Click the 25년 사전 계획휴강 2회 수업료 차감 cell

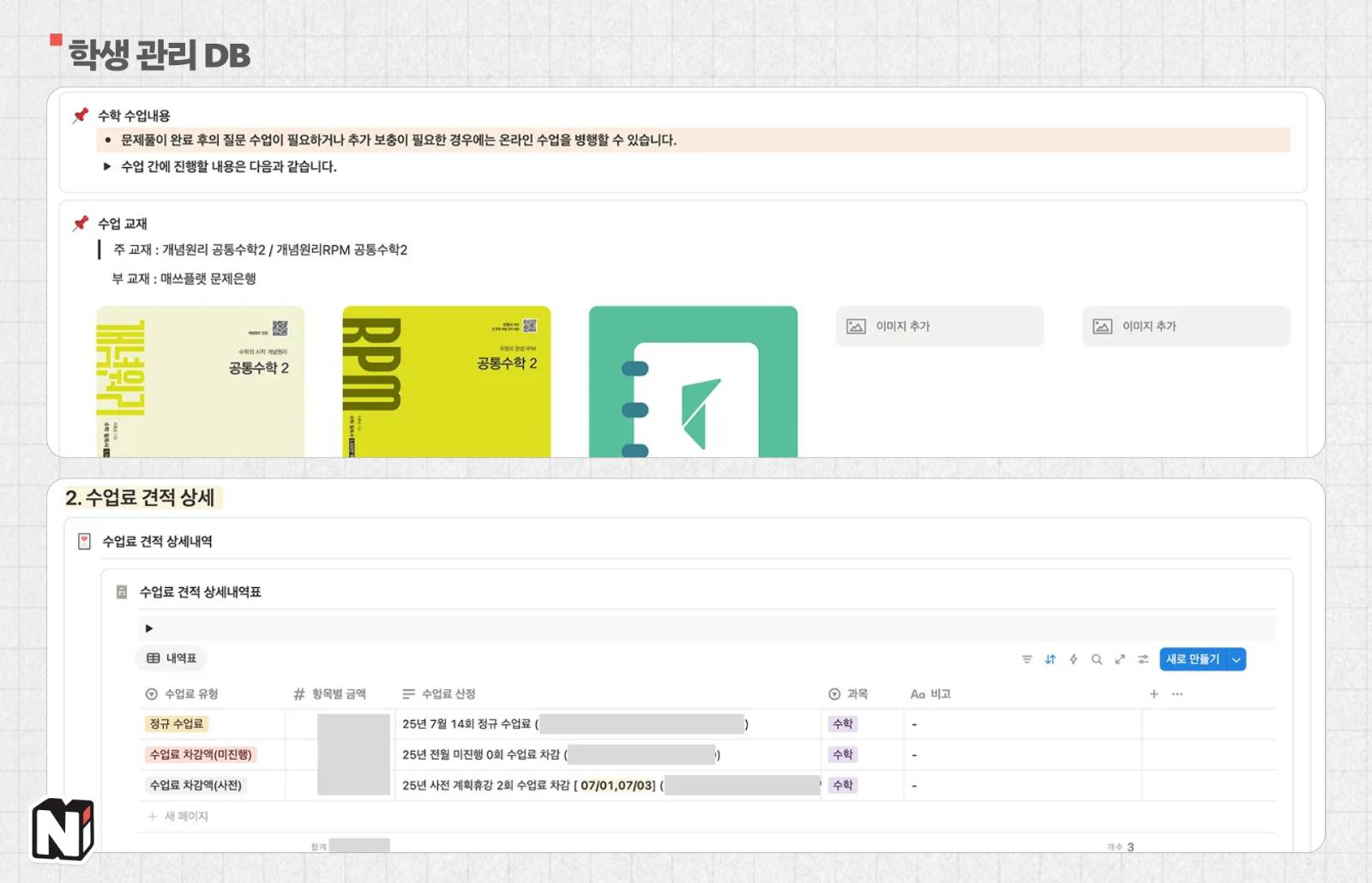(607, 784)
